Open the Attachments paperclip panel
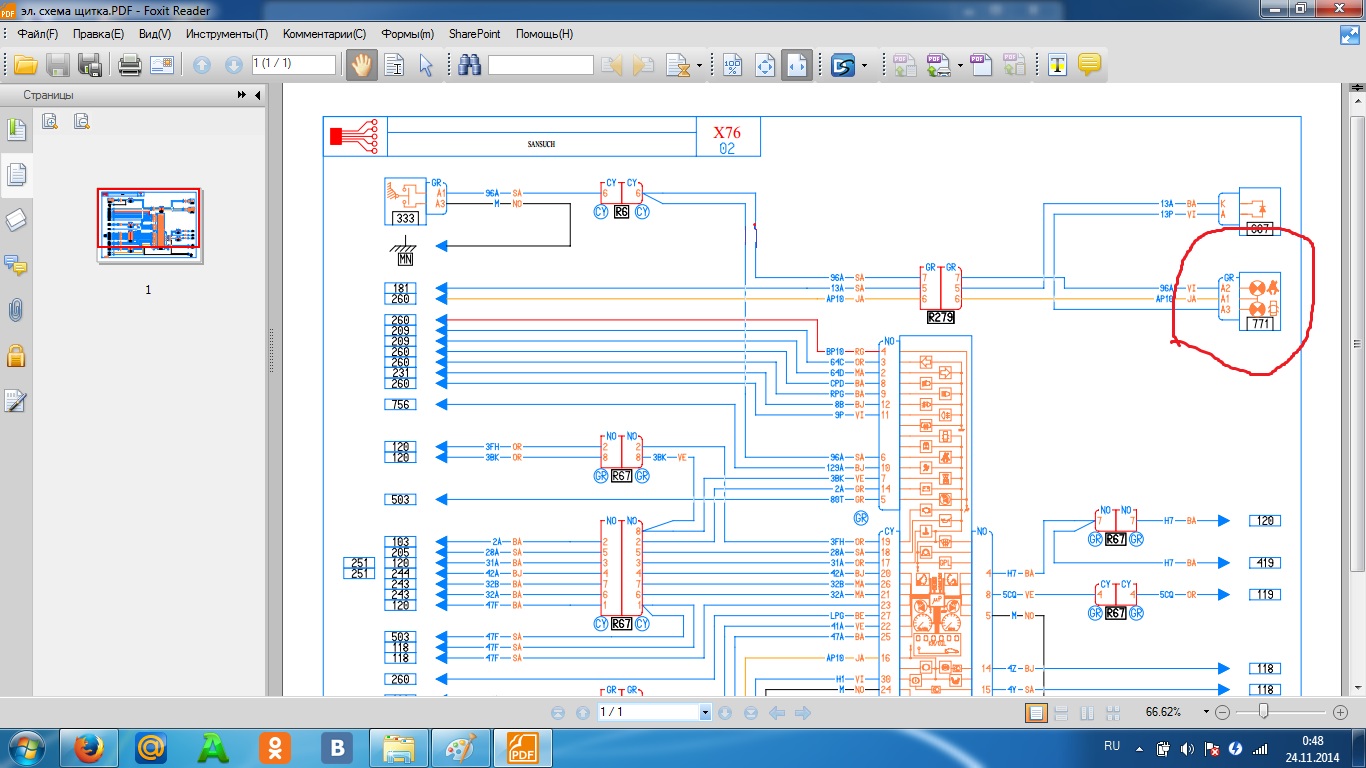 tap(16, 310)
